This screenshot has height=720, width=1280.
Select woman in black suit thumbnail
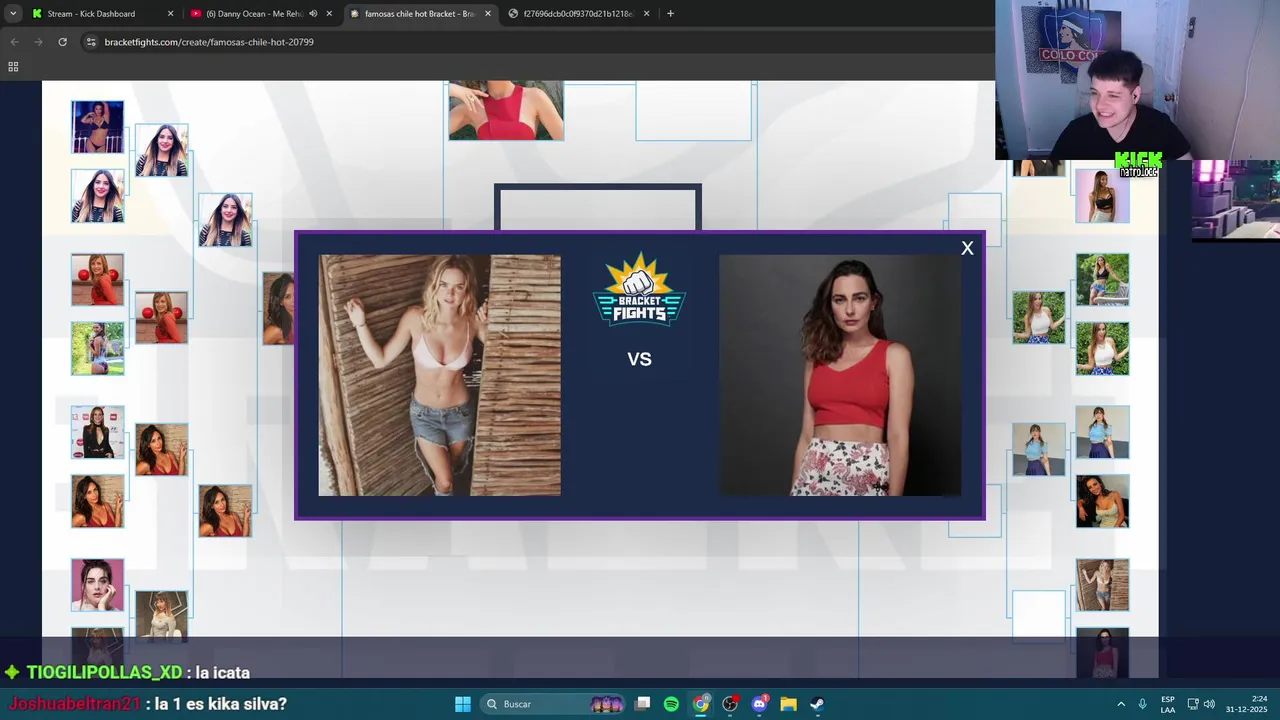97,432
